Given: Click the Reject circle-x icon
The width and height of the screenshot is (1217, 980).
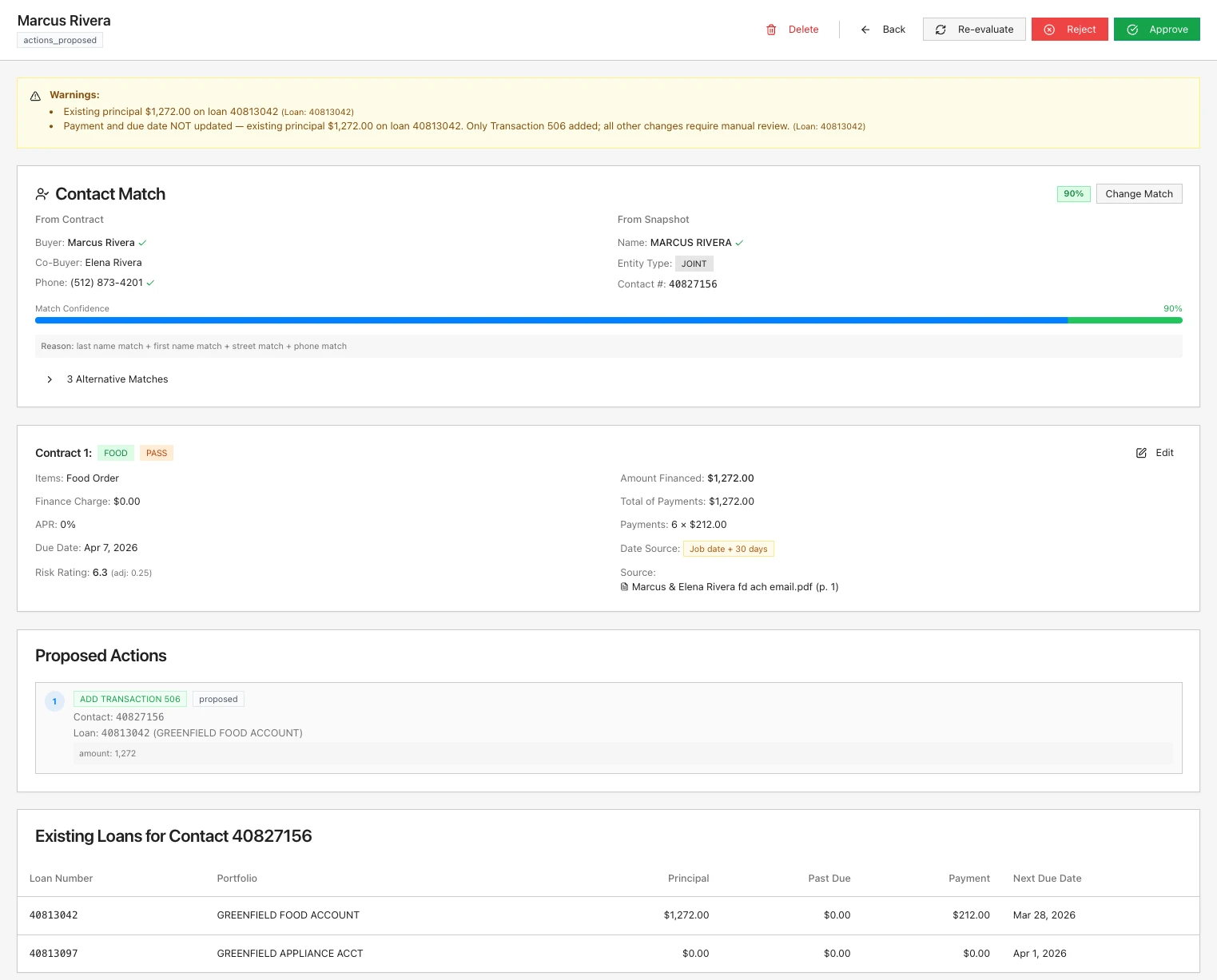Looking at the screenshot, I should tap(1049, 30).
